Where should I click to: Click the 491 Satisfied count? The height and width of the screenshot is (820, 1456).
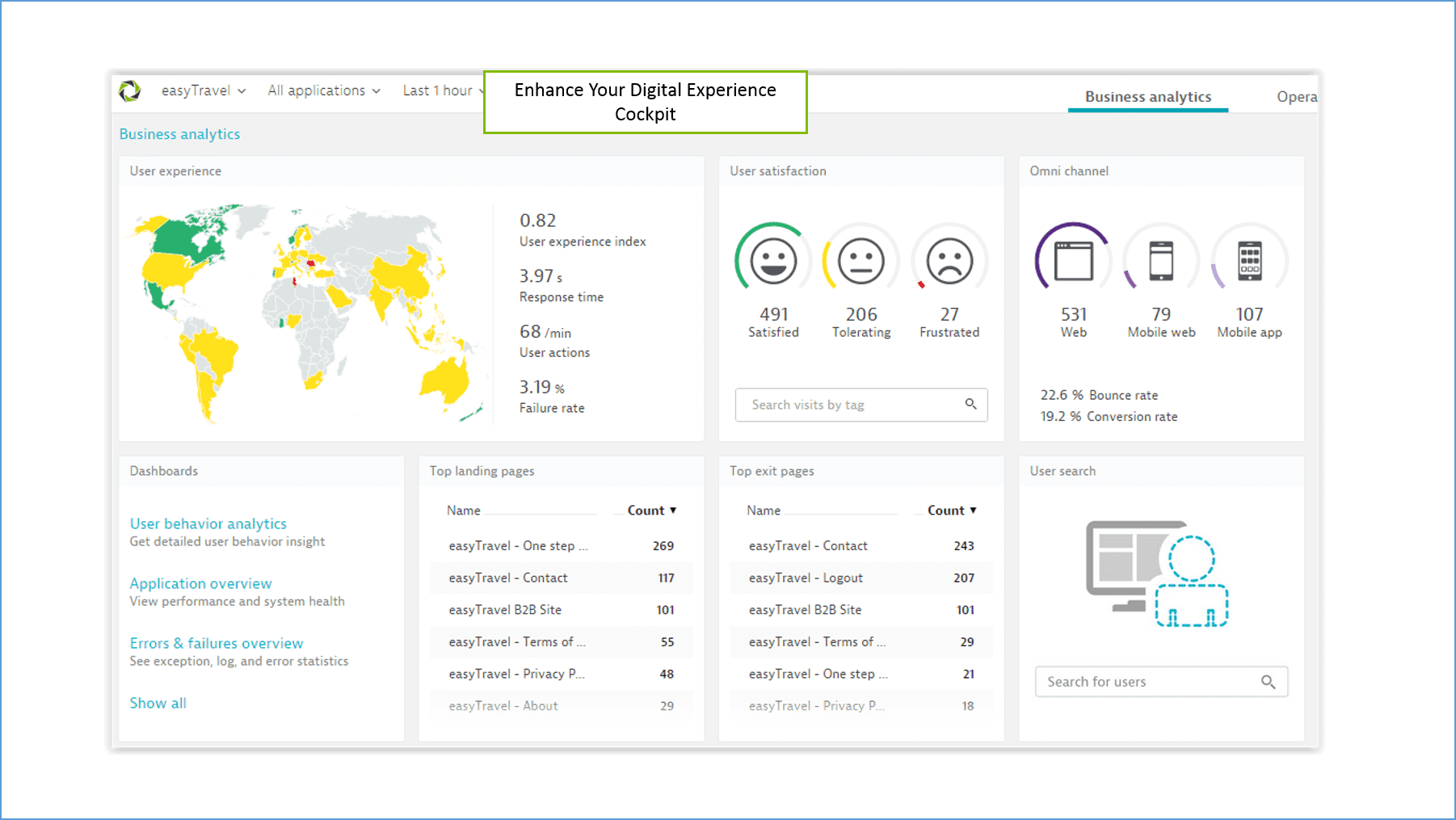click(773, 314)
